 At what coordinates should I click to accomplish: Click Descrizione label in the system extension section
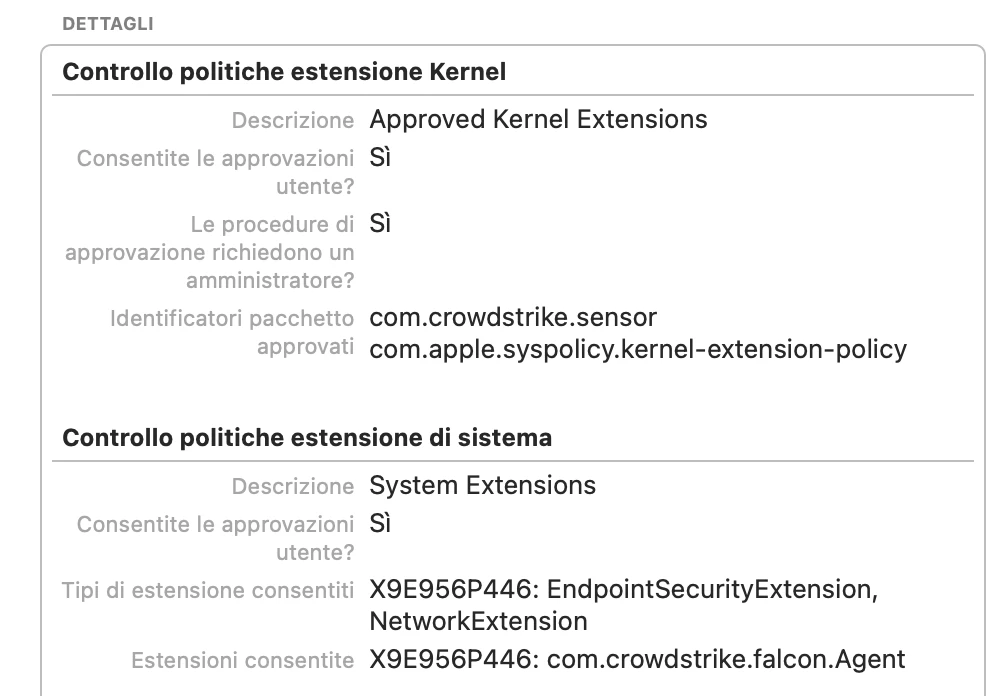click(292, 487)
